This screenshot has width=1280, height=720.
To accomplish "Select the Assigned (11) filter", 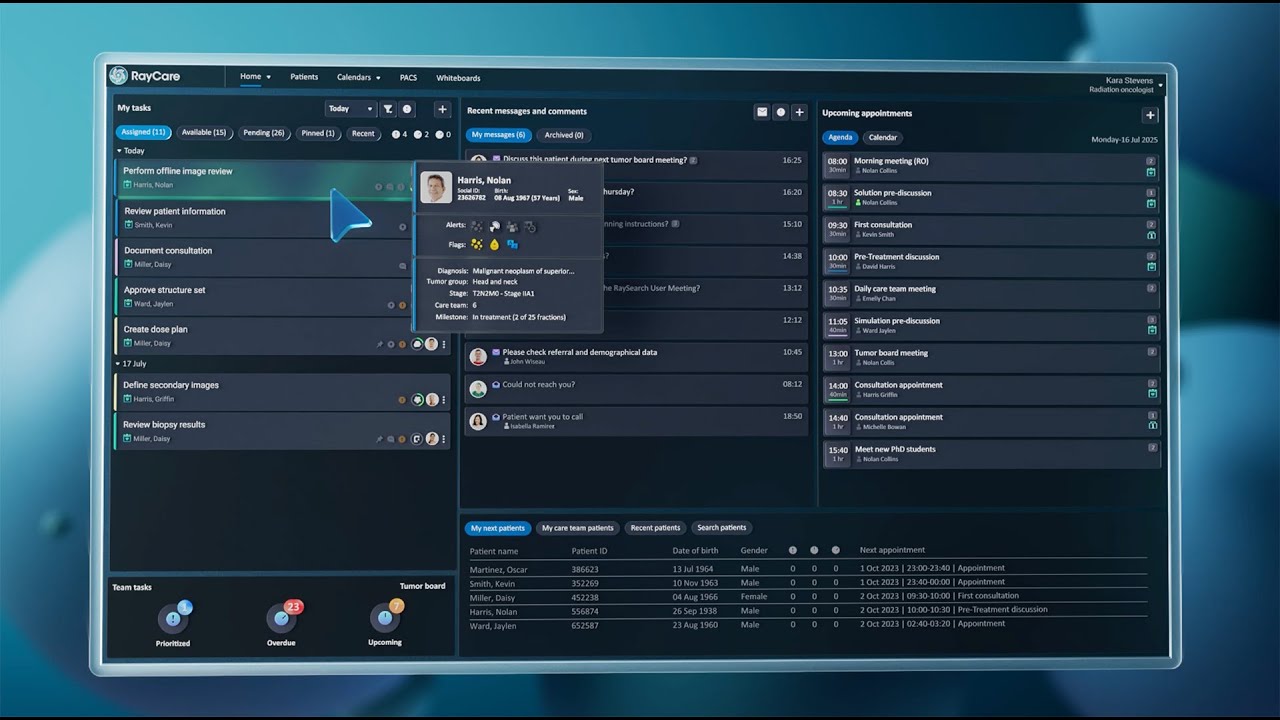I will [143, 133].
